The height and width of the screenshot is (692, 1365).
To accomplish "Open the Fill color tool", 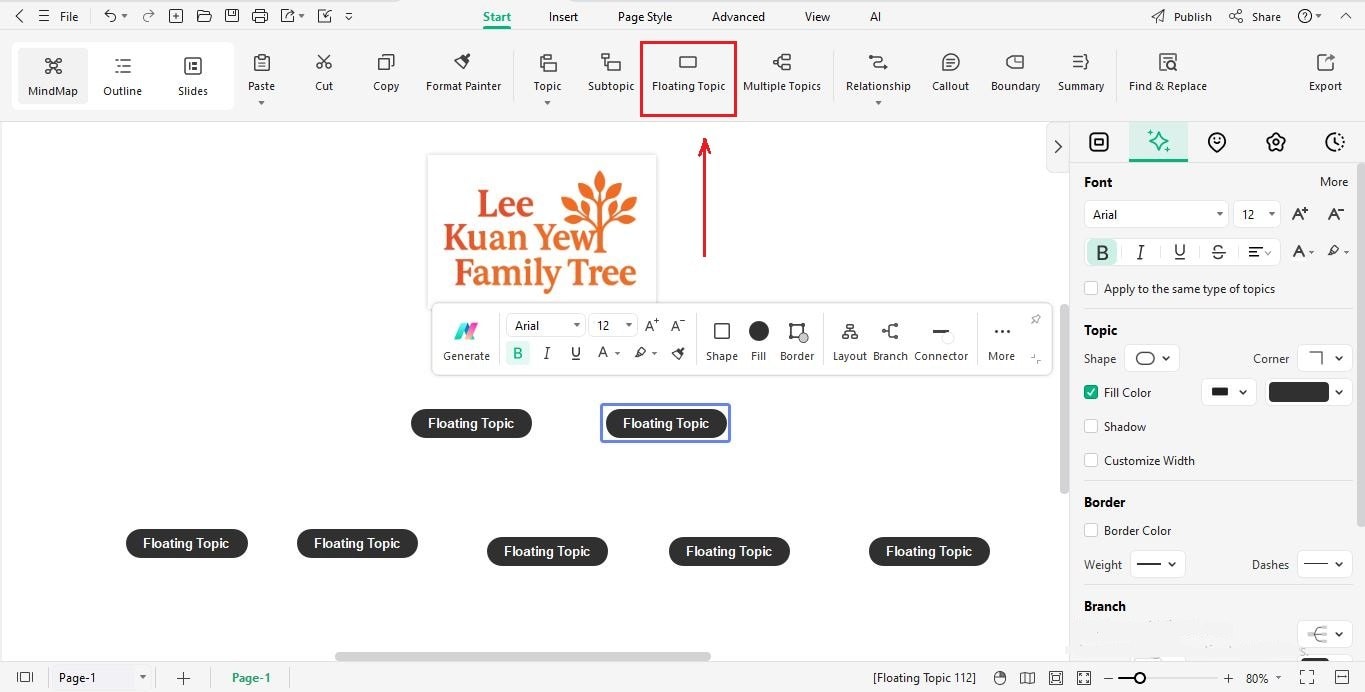I will 758,340.
